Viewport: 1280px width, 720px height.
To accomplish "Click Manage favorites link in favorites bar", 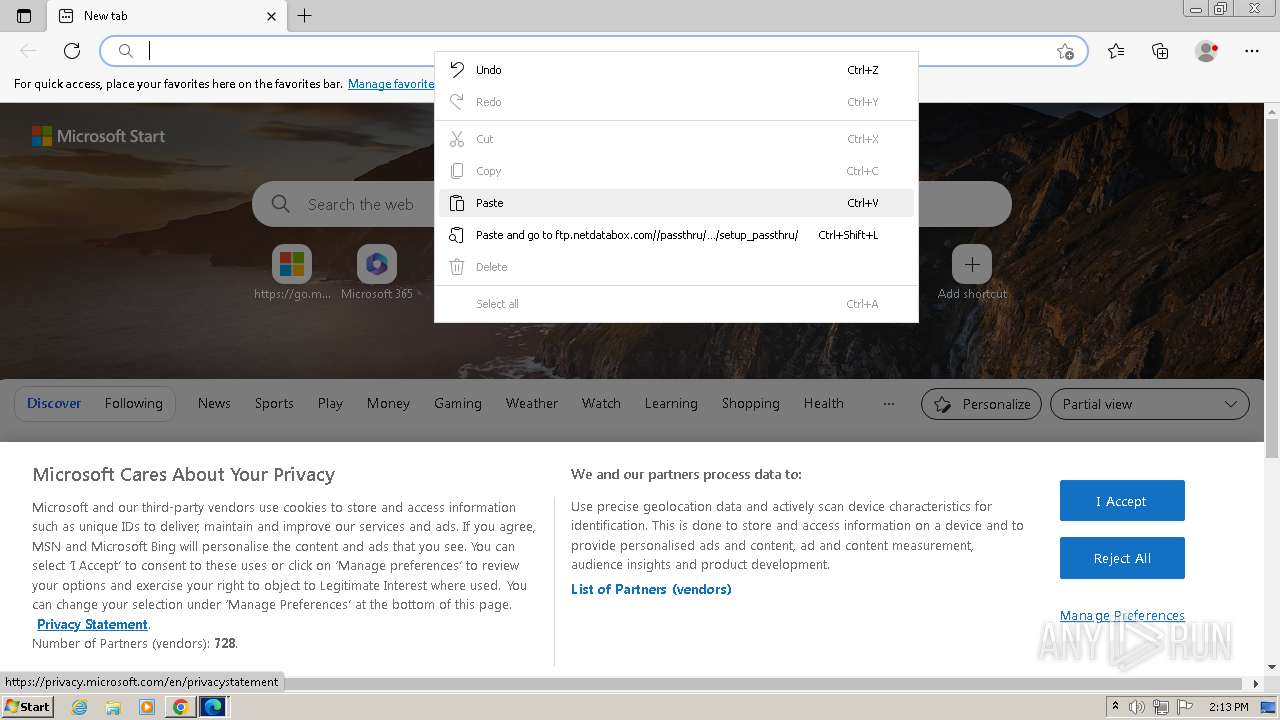I will click(x=391, y=84).
